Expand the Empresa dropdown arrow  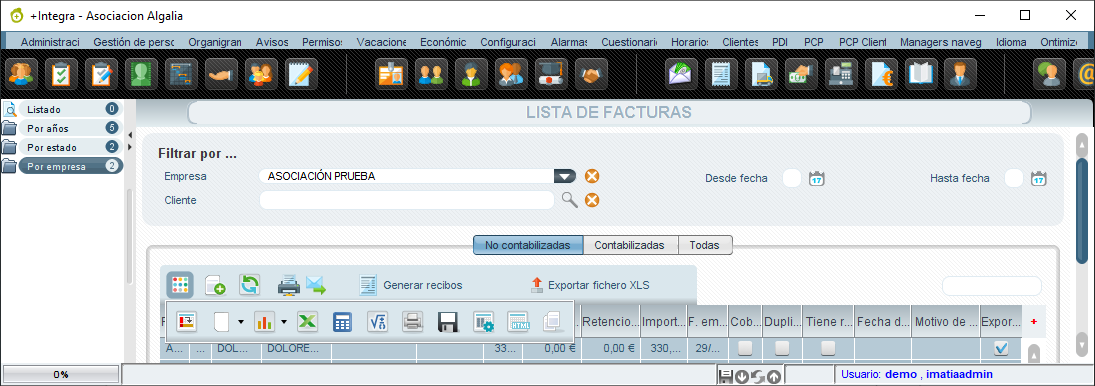[565, 177]
